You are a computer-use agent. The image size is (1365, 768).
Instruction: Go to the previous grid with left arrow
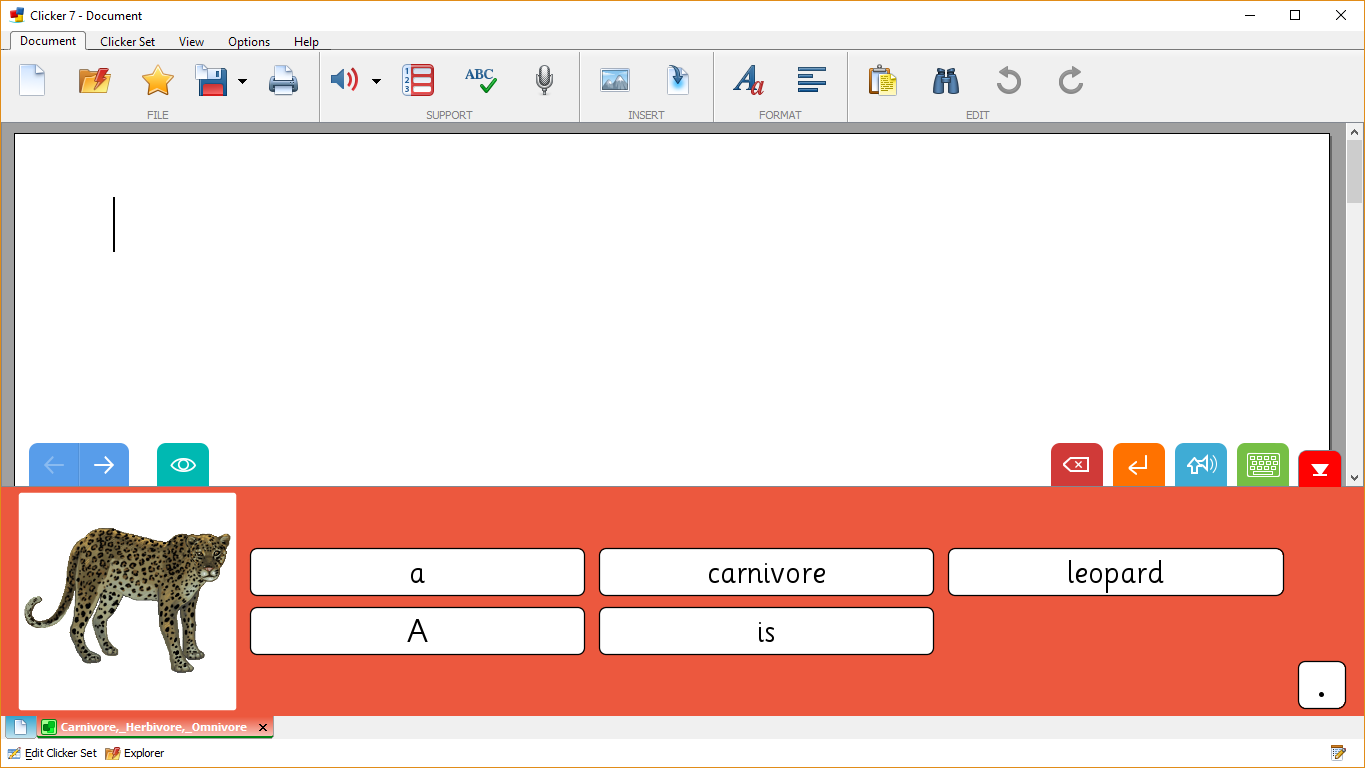coord(54,465)
